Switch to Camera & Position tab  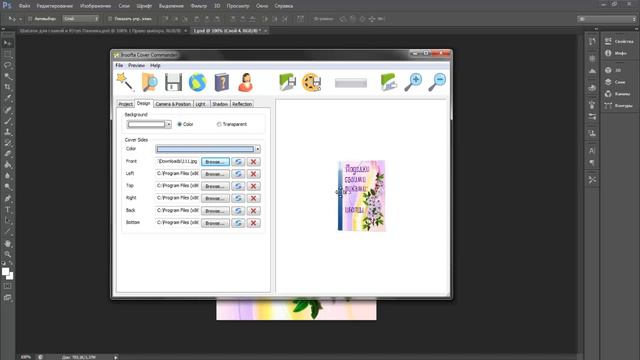coord(173,104)
